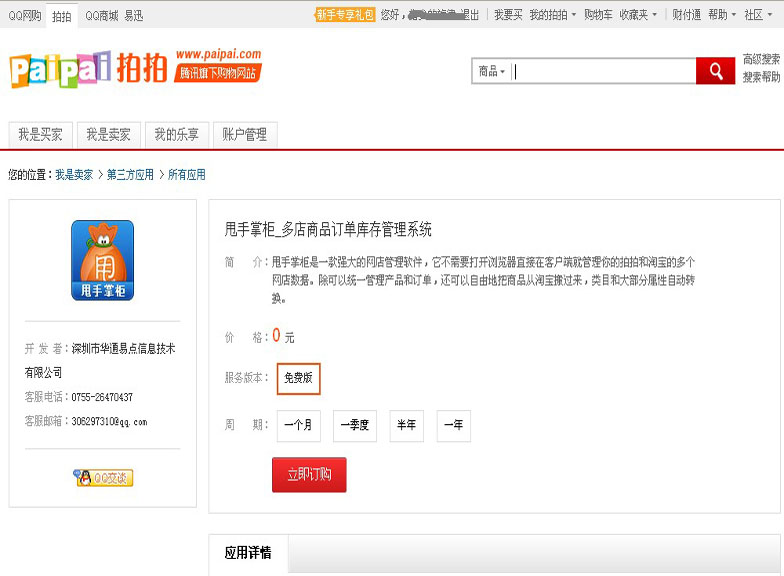Focus the product search input field

click(603, 71)
